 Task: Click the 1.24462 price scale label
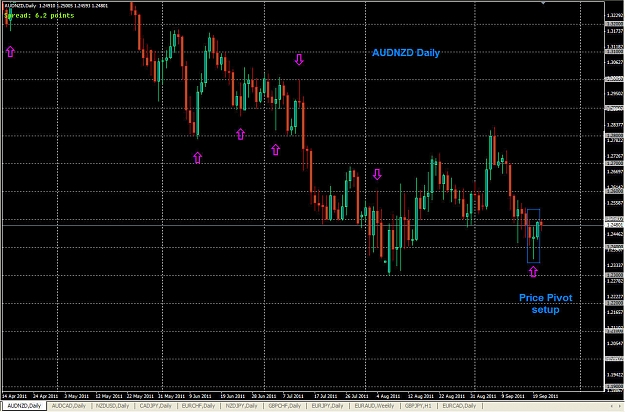615,234
